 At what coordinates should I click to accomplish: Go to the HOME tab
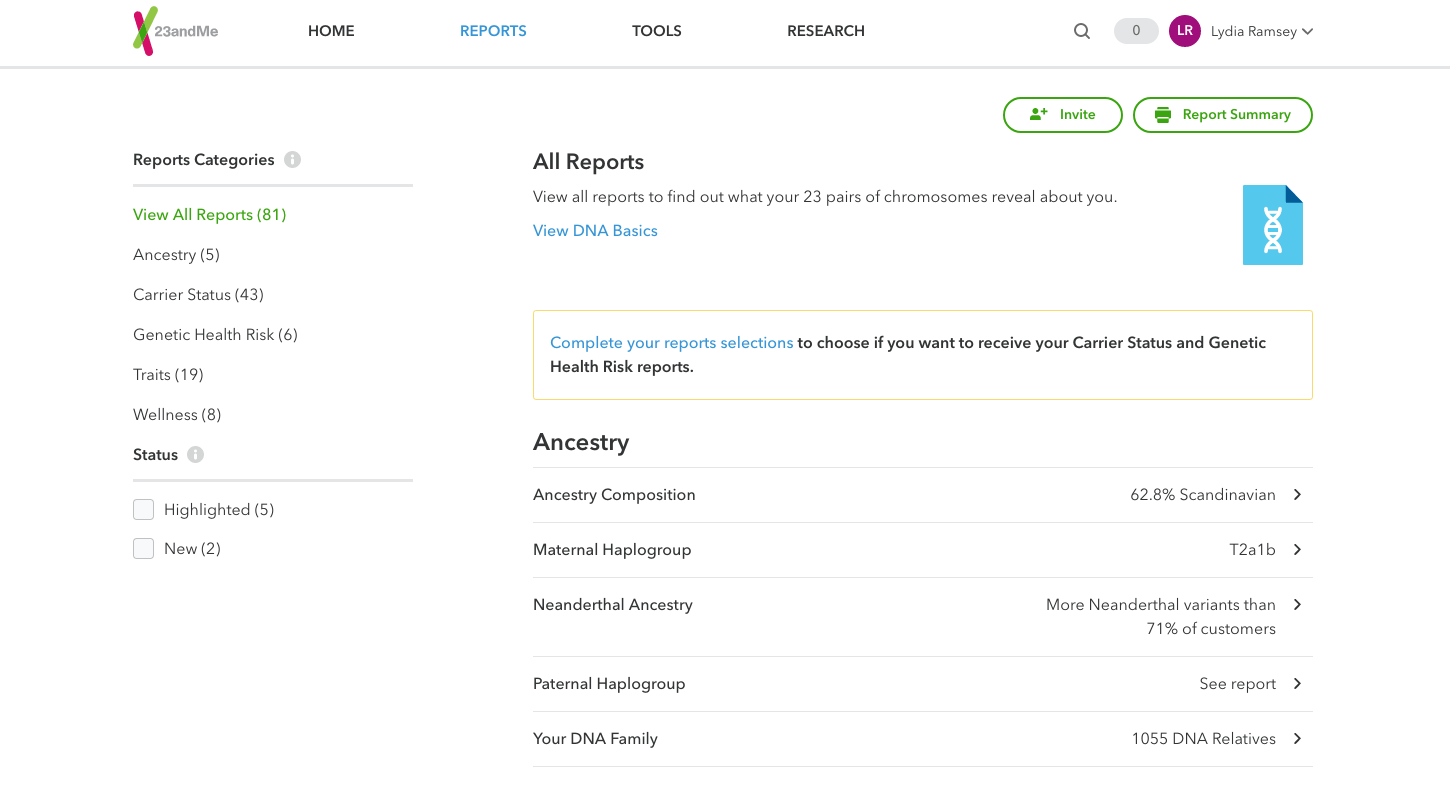coord(331,31)
